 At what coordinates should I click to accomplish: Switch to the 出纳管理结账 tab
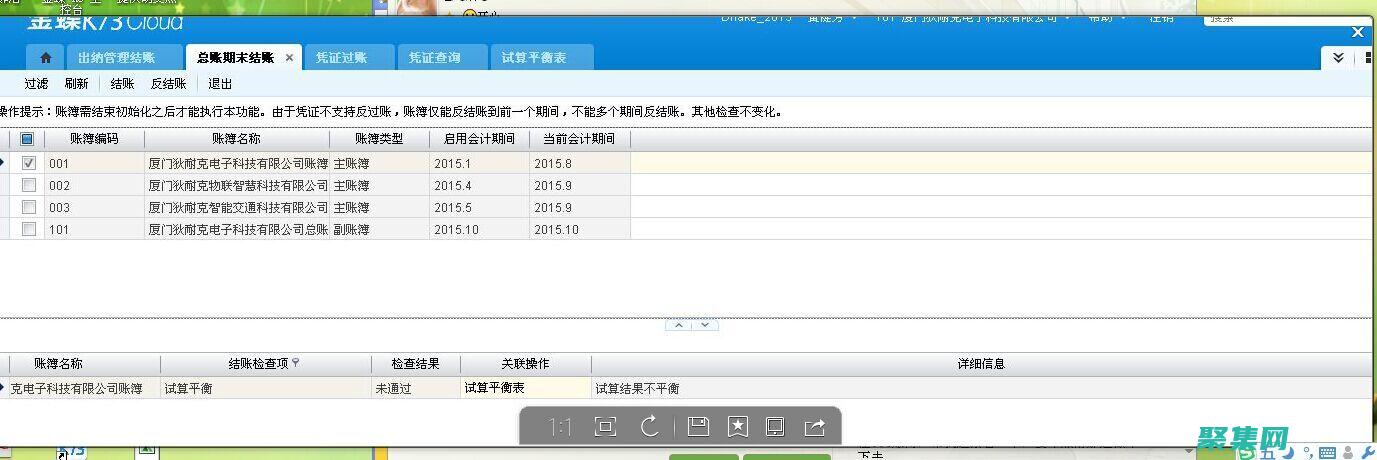click(x=122, y=58)
